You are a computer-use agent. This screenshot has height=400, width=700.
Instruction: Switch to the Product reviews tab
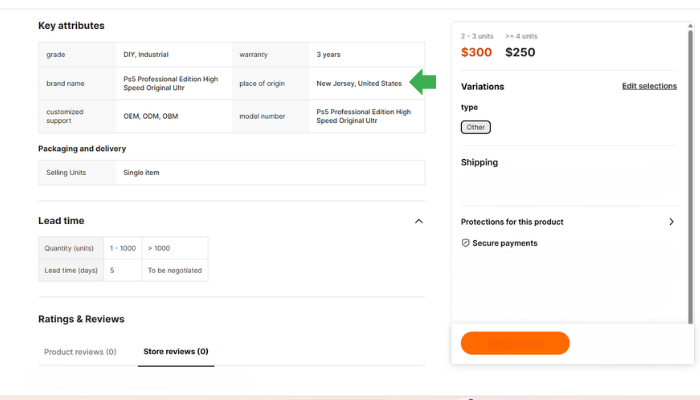click(80, 352)
